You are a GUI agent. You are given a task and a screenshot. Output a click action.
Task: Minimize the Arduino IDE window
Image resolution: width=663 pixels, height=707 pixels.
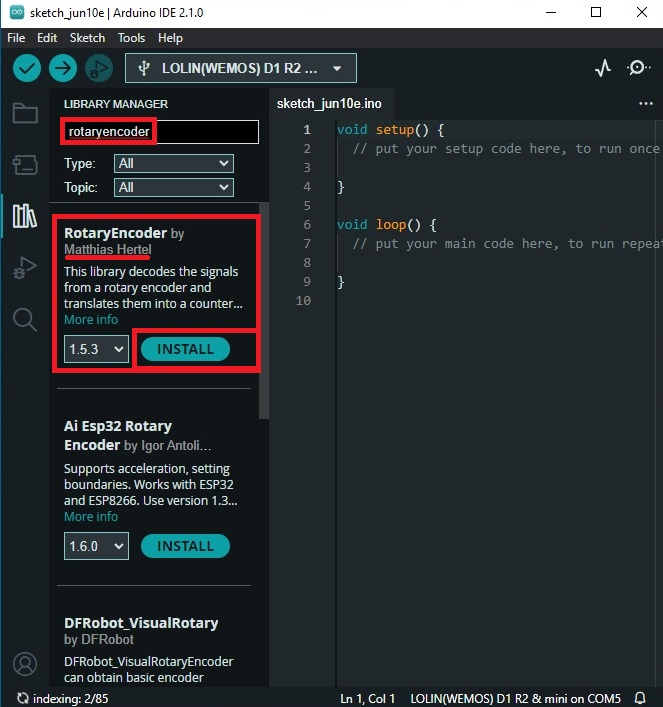click(551, 12)
